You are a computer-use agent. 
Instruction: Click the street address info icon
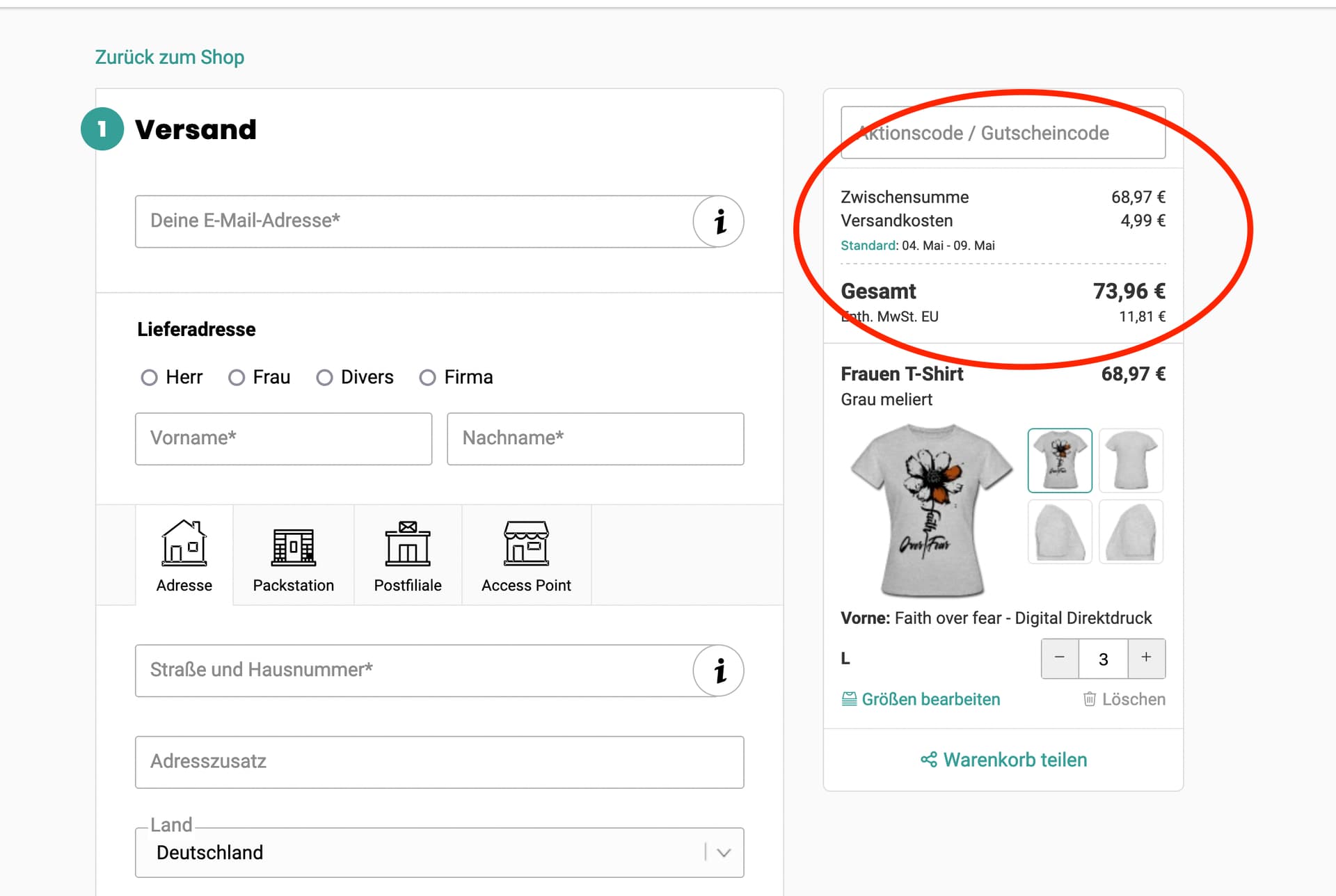(x=719, y=671)
